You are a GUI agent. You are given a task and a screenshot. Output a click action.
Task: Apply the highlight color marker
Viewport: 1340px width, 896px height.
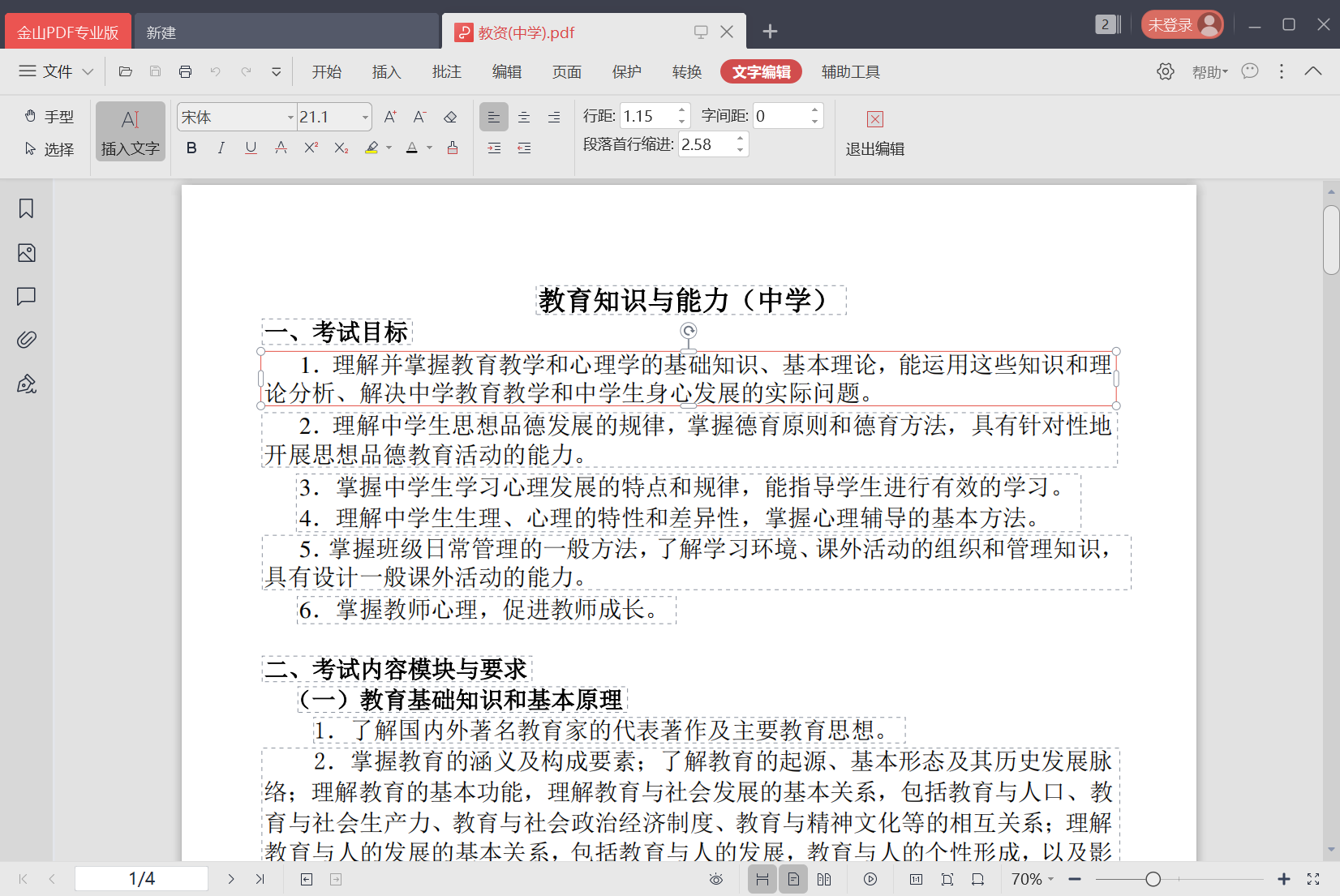point(372,148)
